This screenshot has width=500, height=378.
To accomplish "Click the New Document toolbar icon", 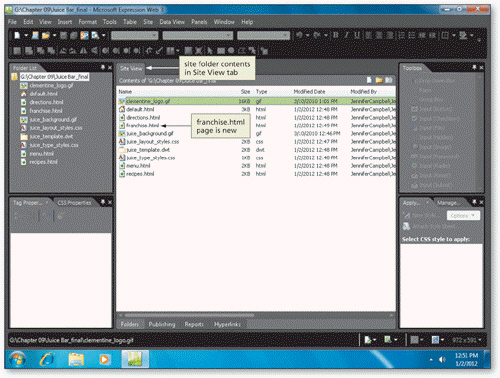I will (17, 35).
